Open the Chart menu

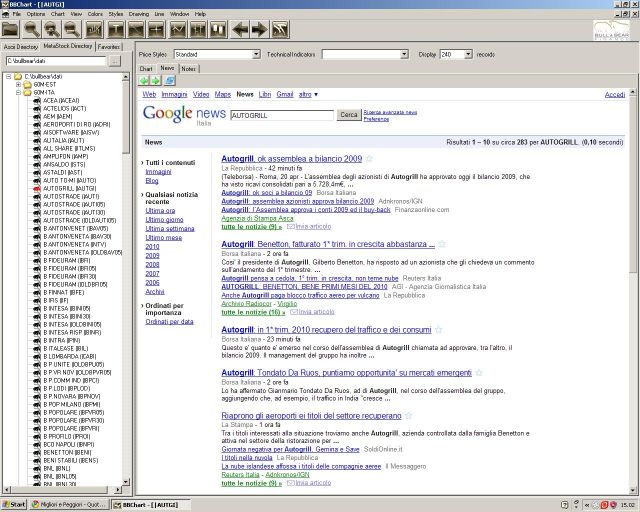[58, 14]
